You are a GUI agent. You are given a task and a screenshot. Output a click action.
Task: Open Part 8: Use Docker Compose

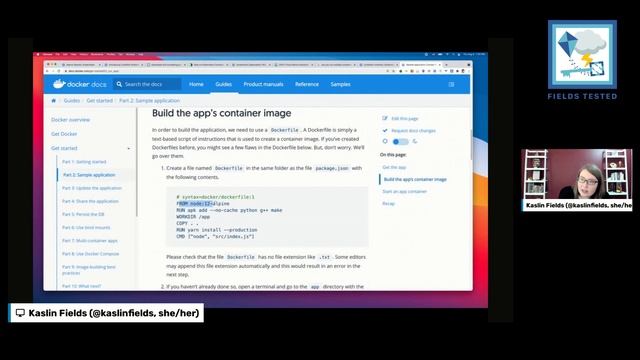click(90, 254)
